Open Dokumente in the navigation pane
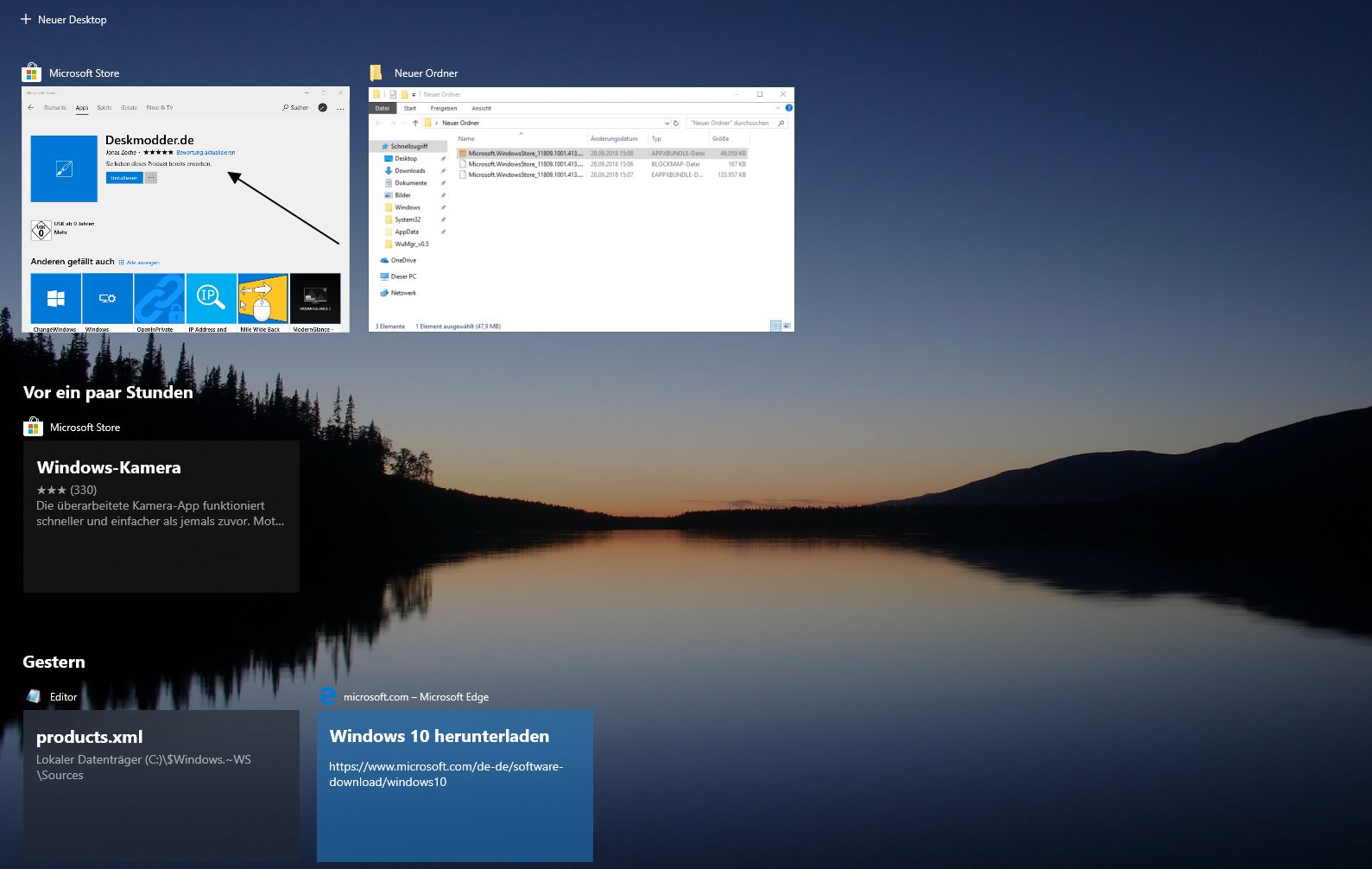The height and width of the screenshot is (869, 1372). tap(411, 183)
